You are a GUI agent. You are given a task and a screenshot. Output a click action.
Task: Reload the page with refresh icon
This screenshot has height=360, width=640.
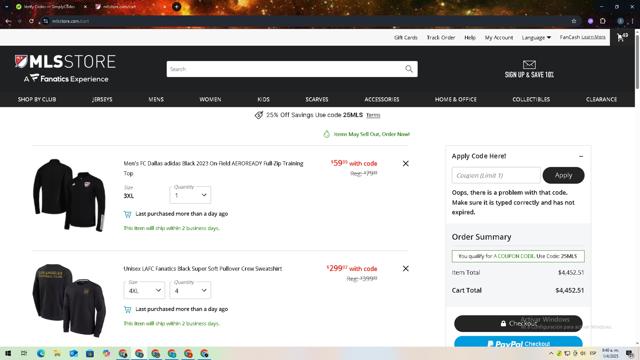click(31, 21)
